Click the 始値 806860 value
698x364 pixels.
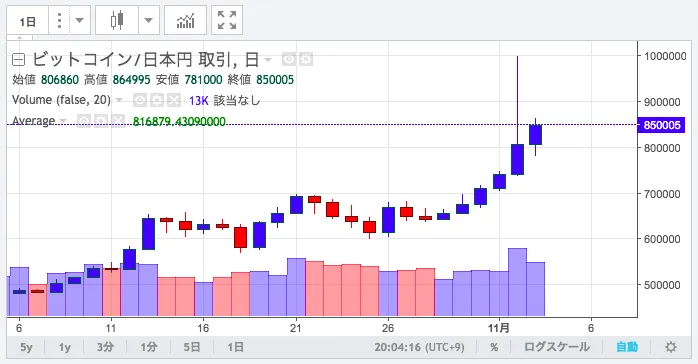[60, 80]
